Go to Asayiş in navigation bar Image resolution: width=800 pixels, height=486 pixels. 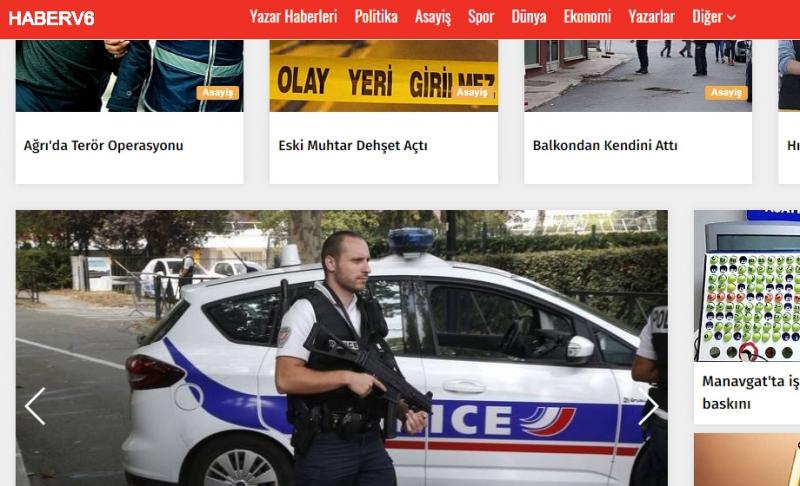tap(433, 17)
